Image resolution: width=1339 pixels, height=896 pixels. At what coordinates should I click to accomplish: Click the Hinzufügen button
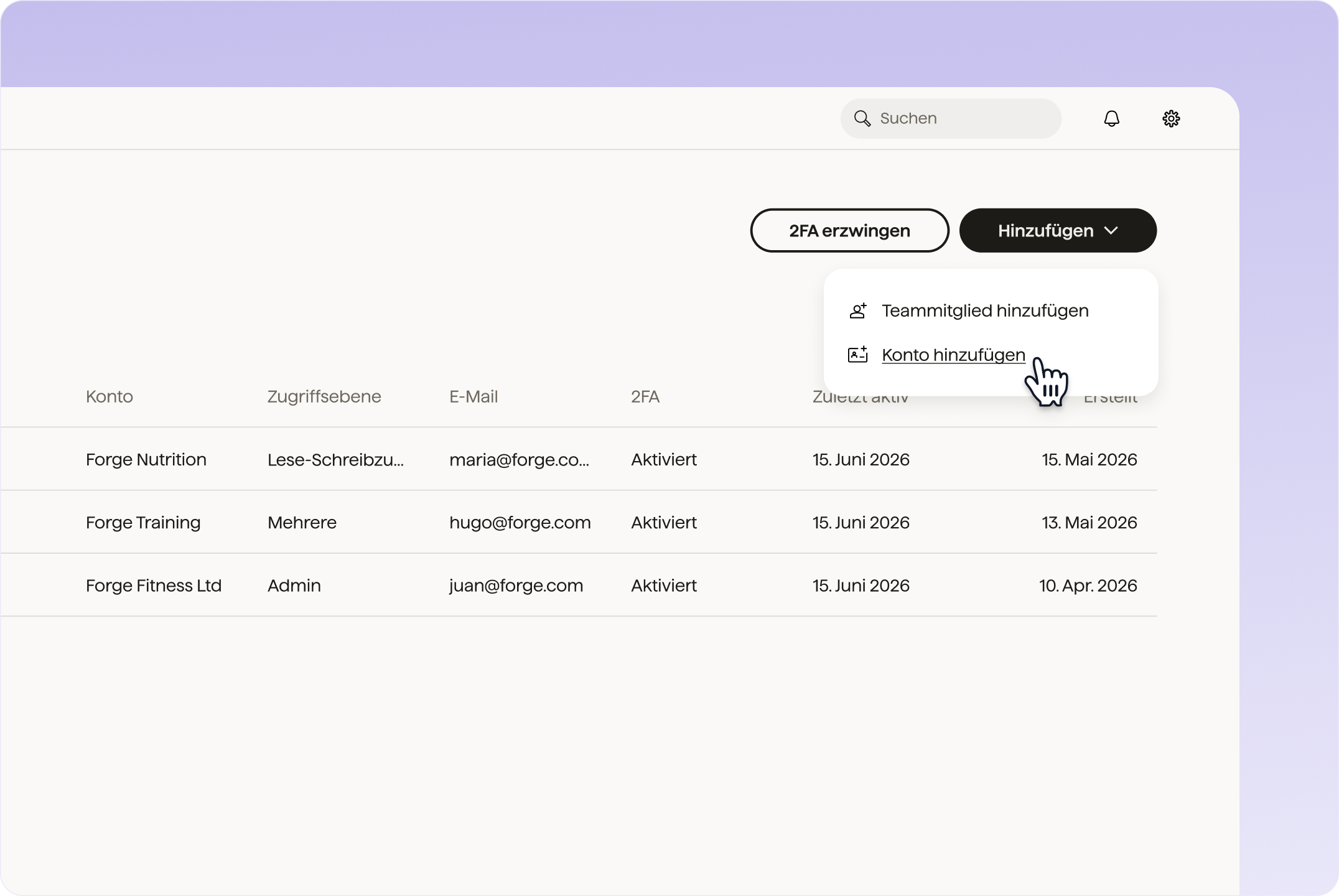coord(1058,230)
